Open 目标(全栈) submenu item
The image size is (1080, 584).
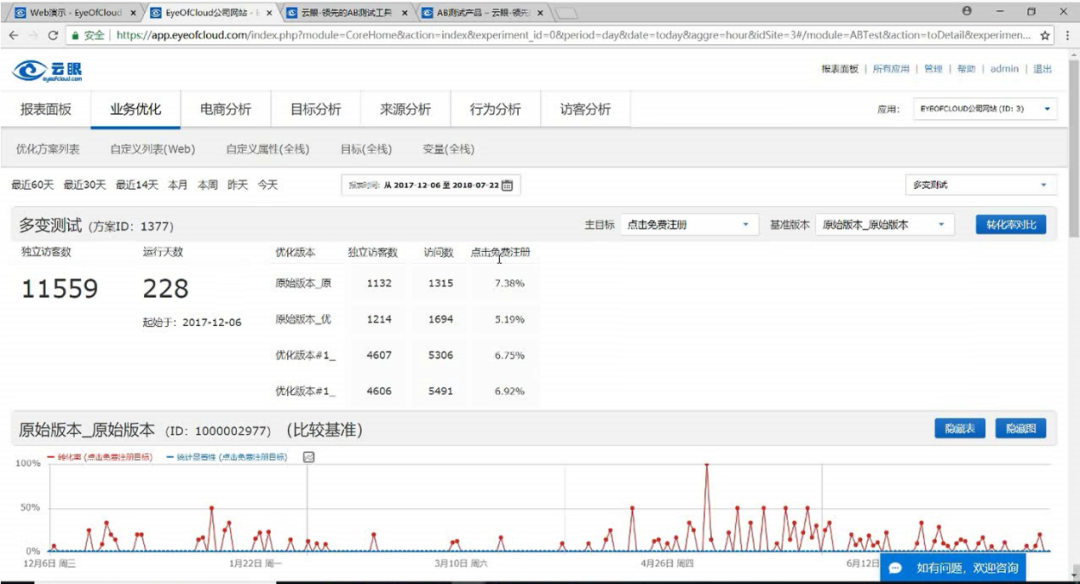pos(366,149)
